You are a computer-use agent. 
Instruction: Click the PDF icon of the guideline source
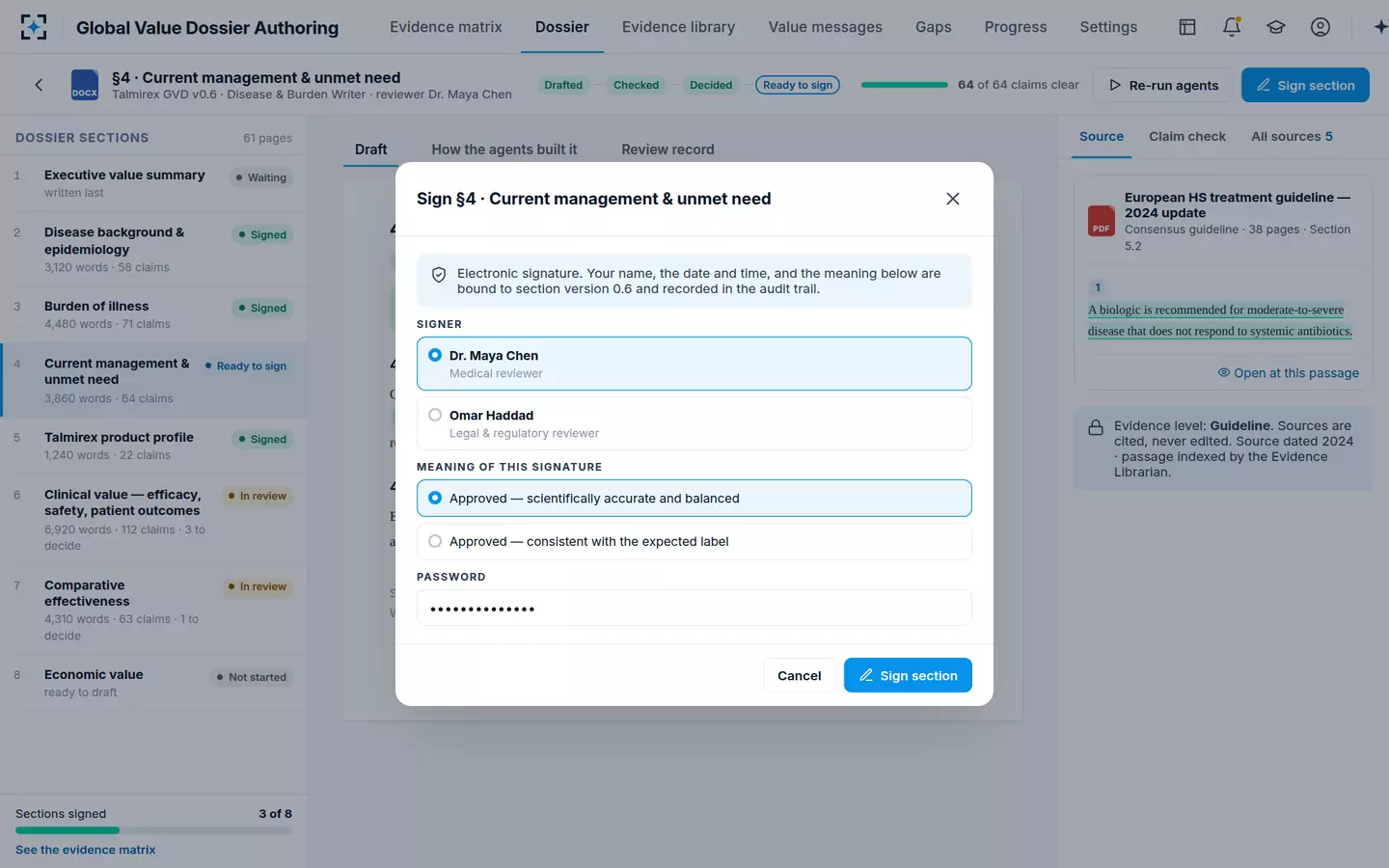click(1102, 221)
